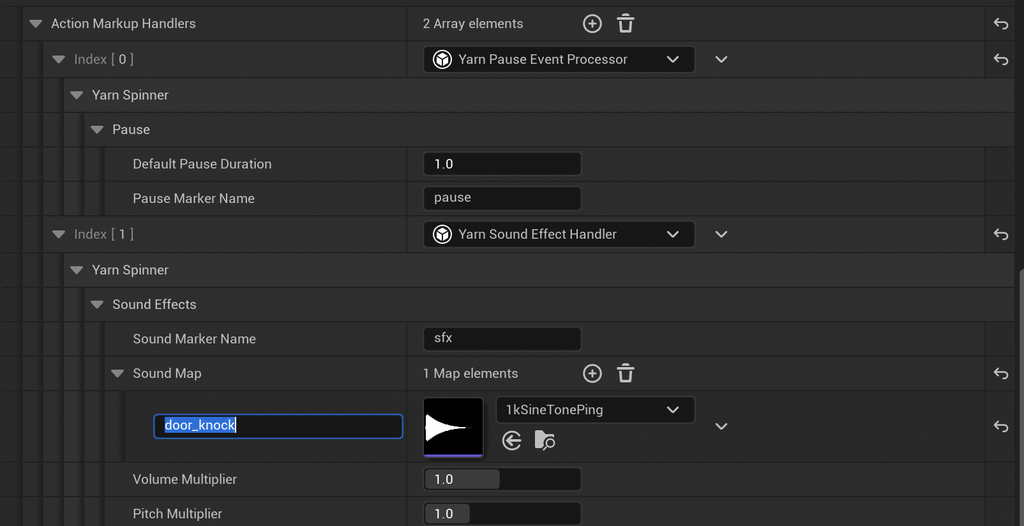Click the sound wave asset thumbnail
Image resolution: width=1024 pixels, height=526 pixels.
pos(453,427)
